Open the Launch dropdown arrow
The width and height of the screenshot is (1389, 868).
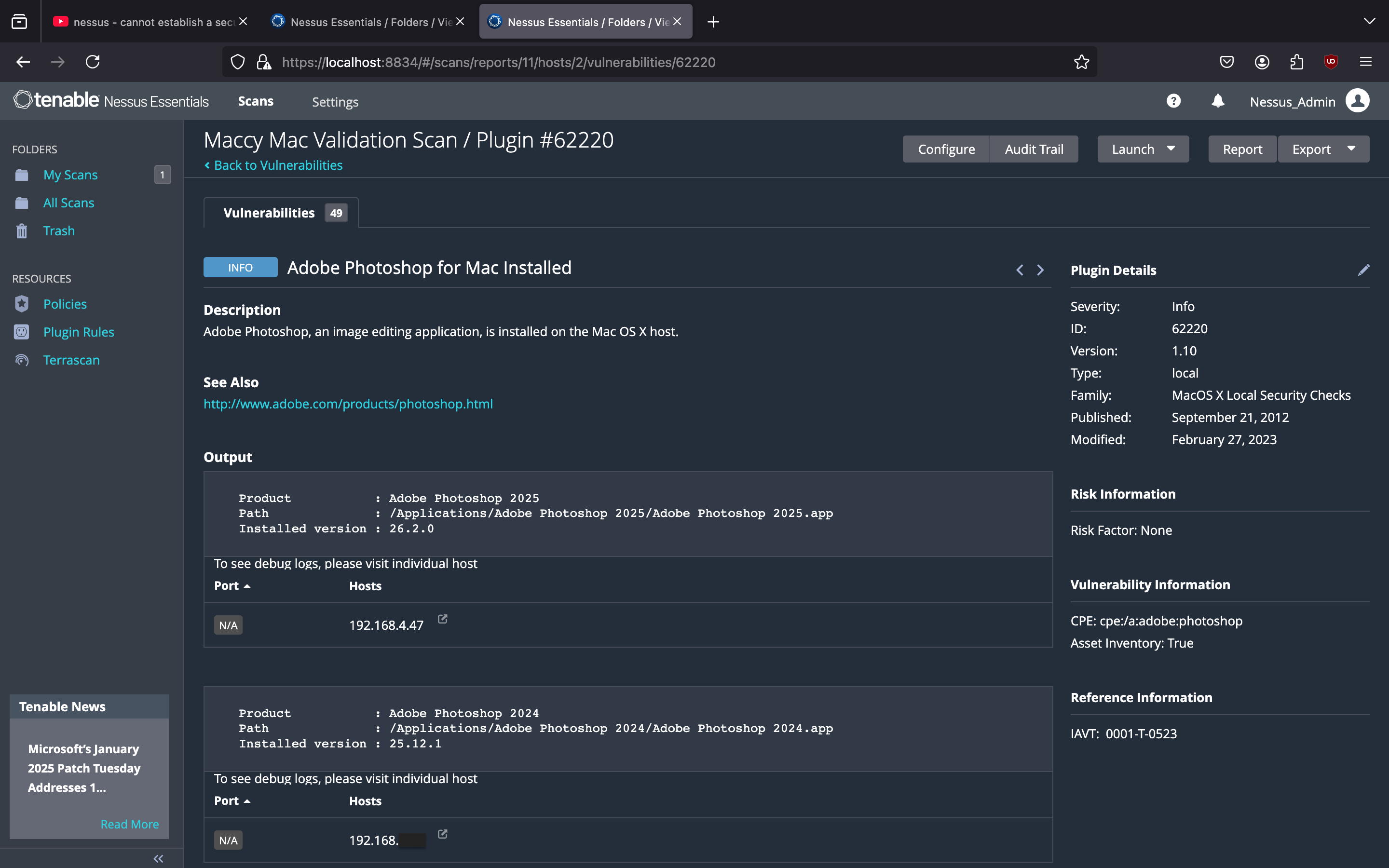coord(1171,149)
